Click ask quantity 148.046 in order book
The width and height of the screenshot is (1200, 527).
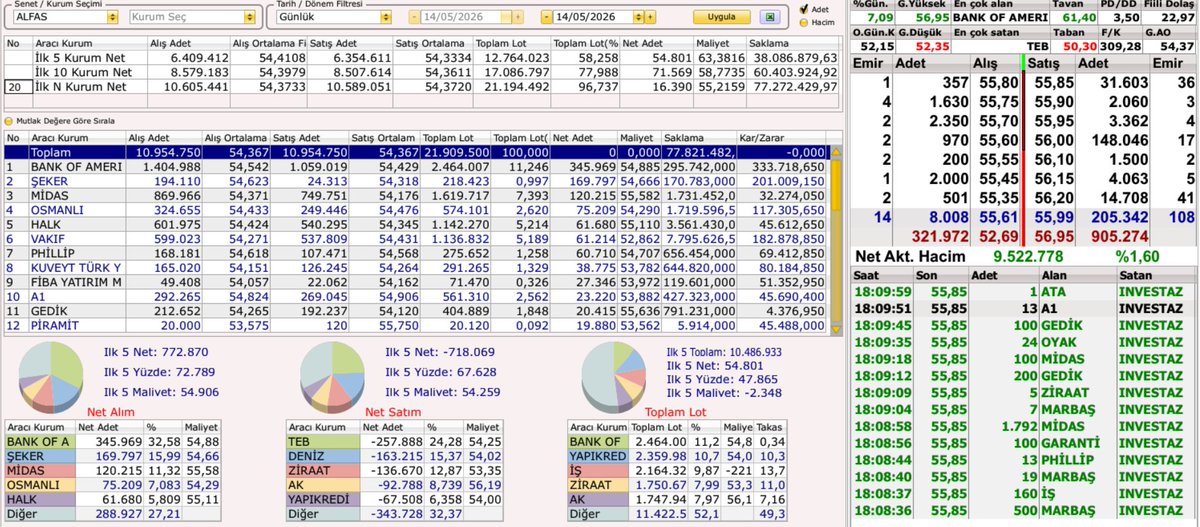coord(1122,141)
